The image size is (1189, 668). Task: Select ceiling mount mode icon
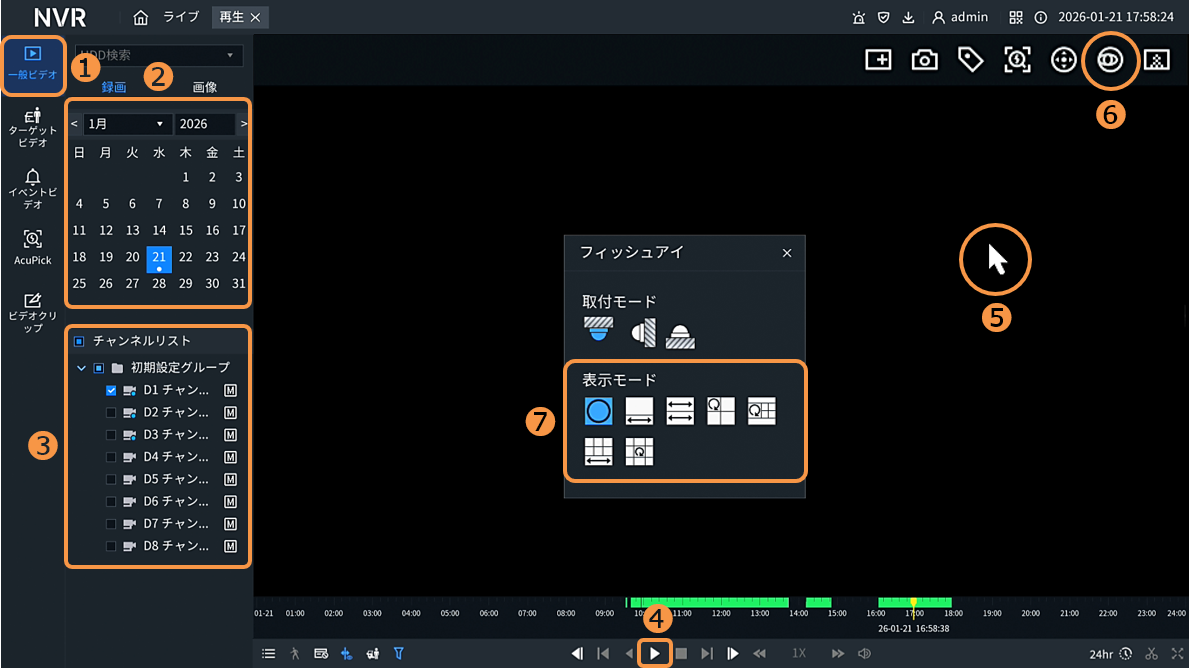click(597, 330)
